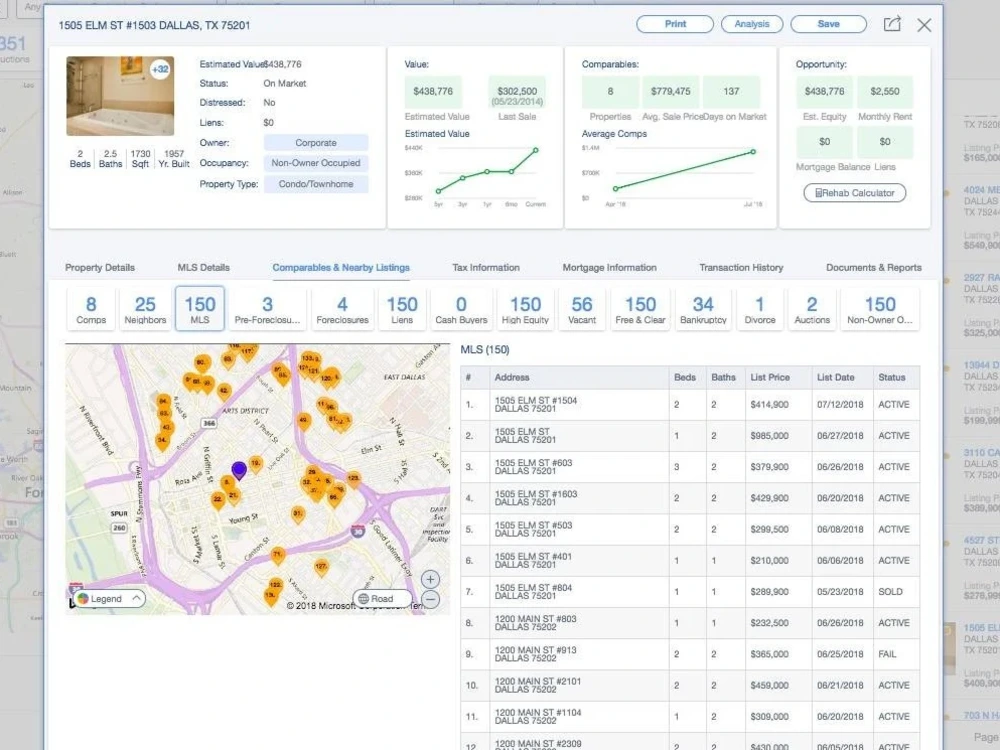Select the 34 Bankruptcy tile
The image size is (1000, 750).
[703, 309]
